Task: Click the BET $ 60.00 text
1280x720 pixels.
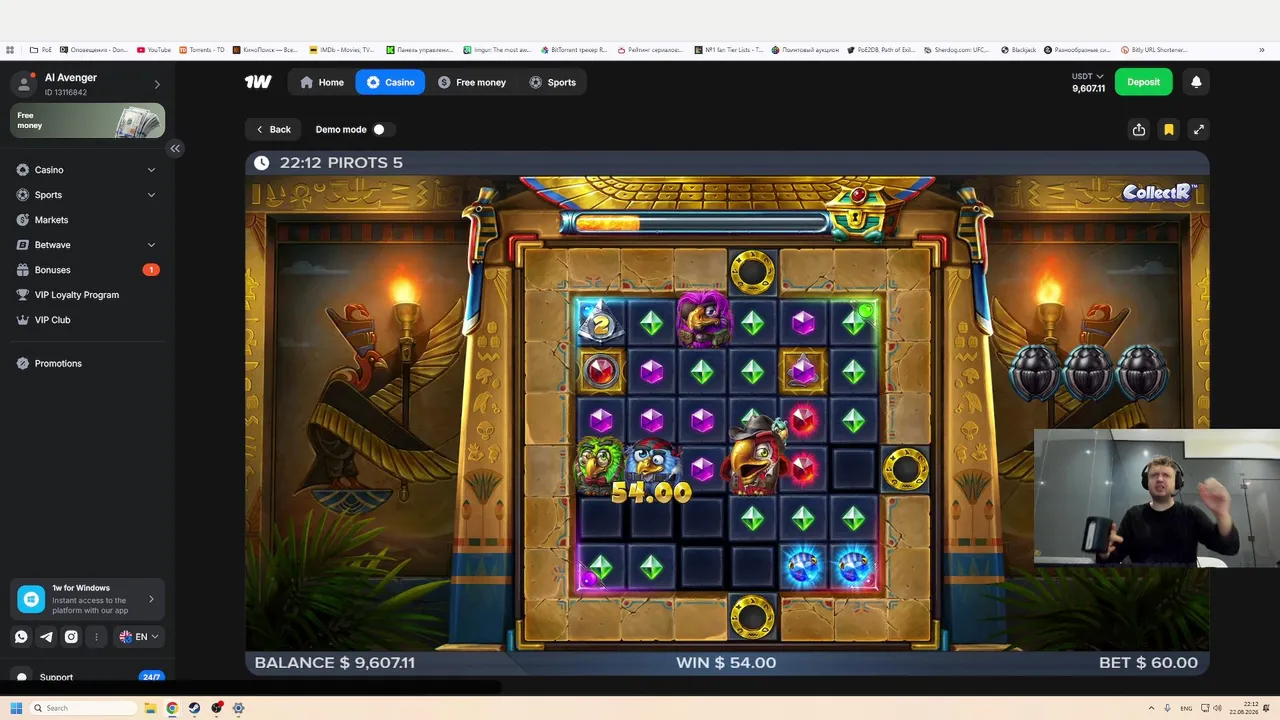Action: coord(1148,662)
